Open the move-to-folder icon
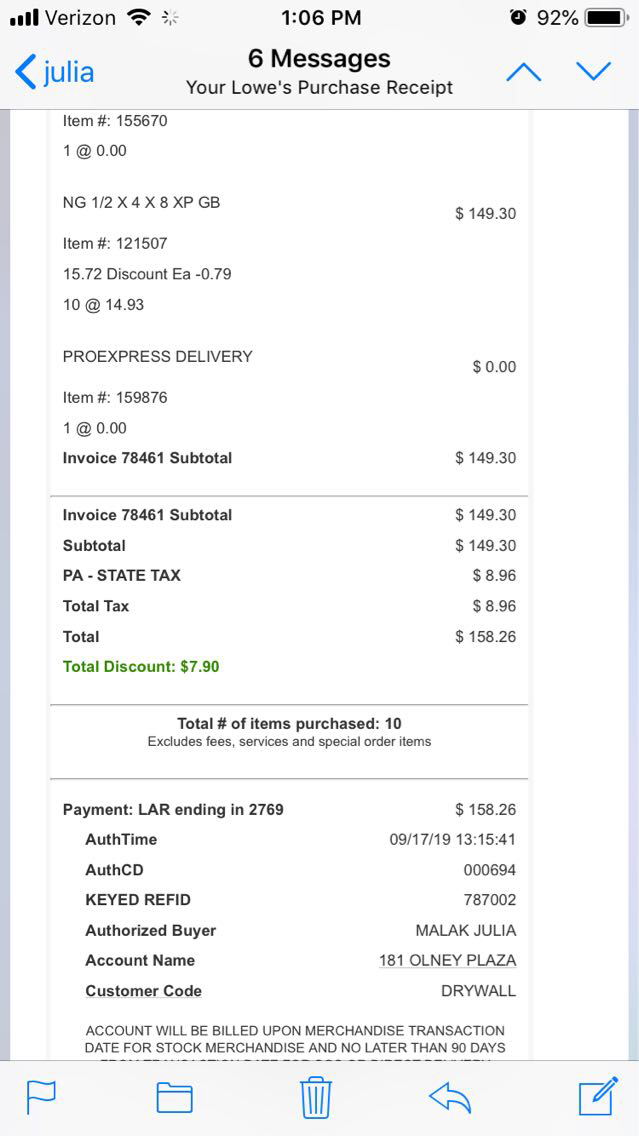 [x=175, y=1097]
